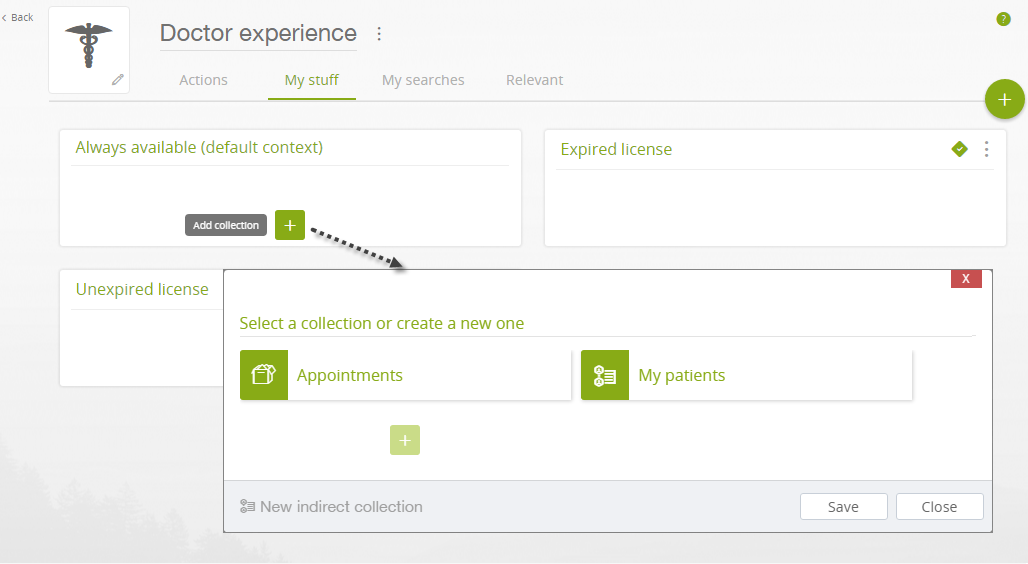Click the large round green plus button
Screen dimensions: 1028x564
pos(1004,99)
